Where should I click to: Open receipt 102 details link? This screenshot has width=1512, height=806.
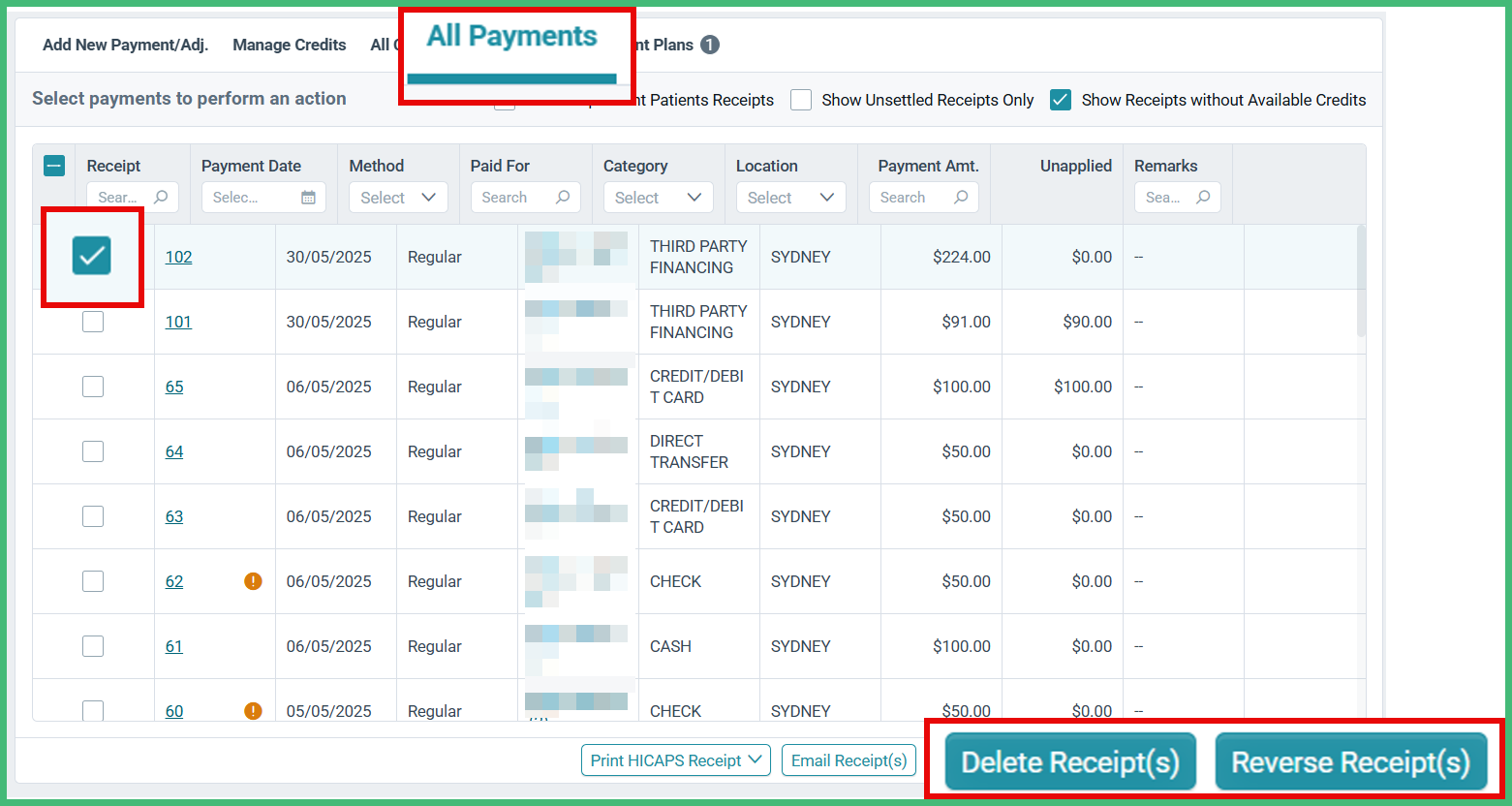(178, 257)
